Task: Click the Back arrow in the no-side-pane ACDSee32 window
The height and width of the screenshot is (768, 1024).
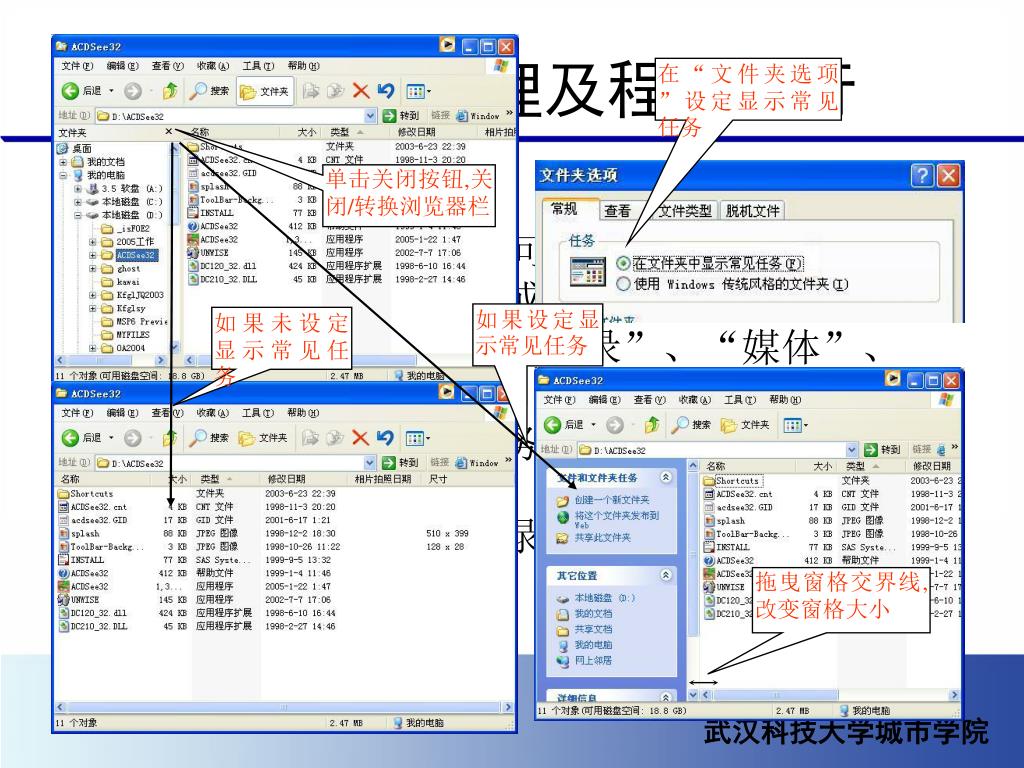Action: (70, 438)
